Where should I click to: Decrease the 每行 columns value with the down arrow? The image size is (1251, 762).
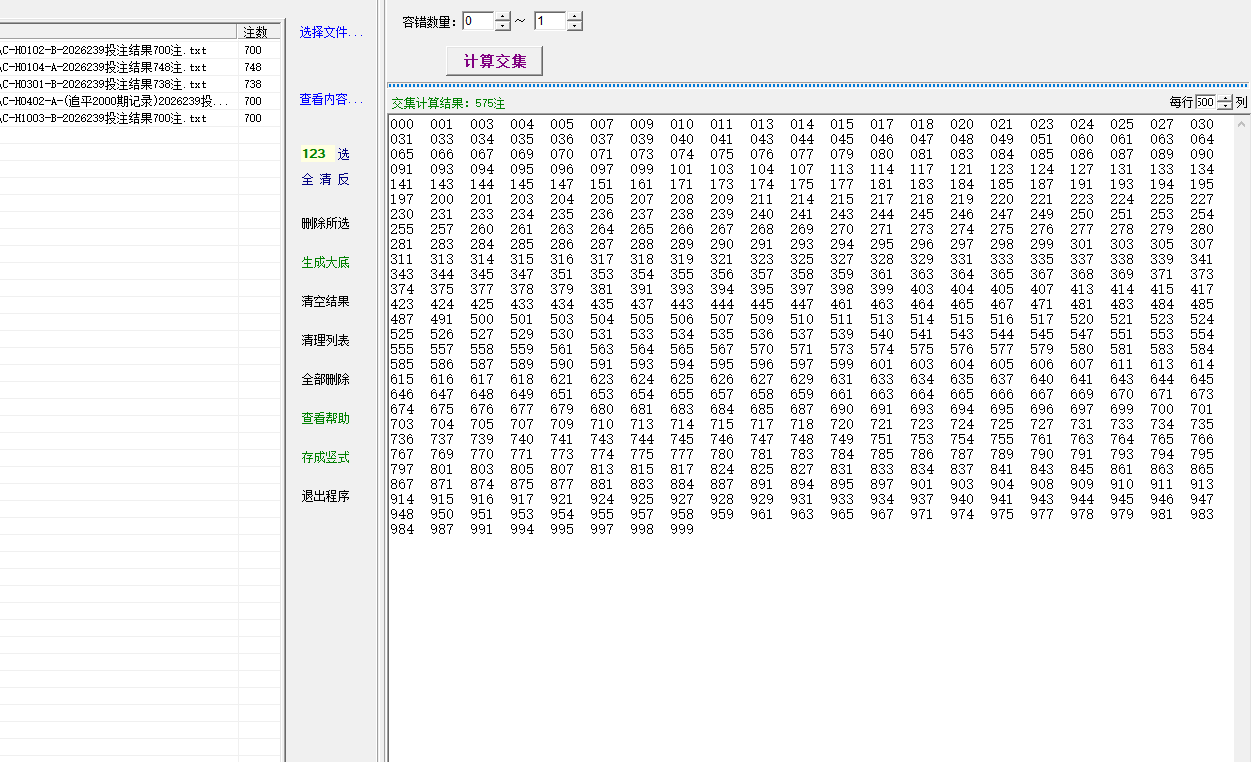coord(1225,106)
